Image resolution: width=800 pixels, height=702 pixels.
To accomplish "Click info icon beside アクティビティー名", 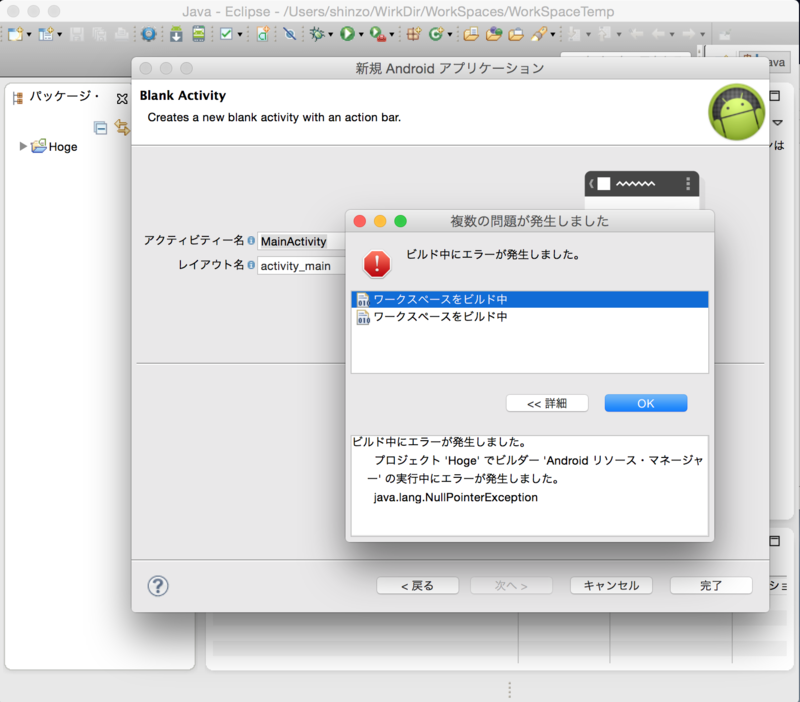I will pos(251,240).
